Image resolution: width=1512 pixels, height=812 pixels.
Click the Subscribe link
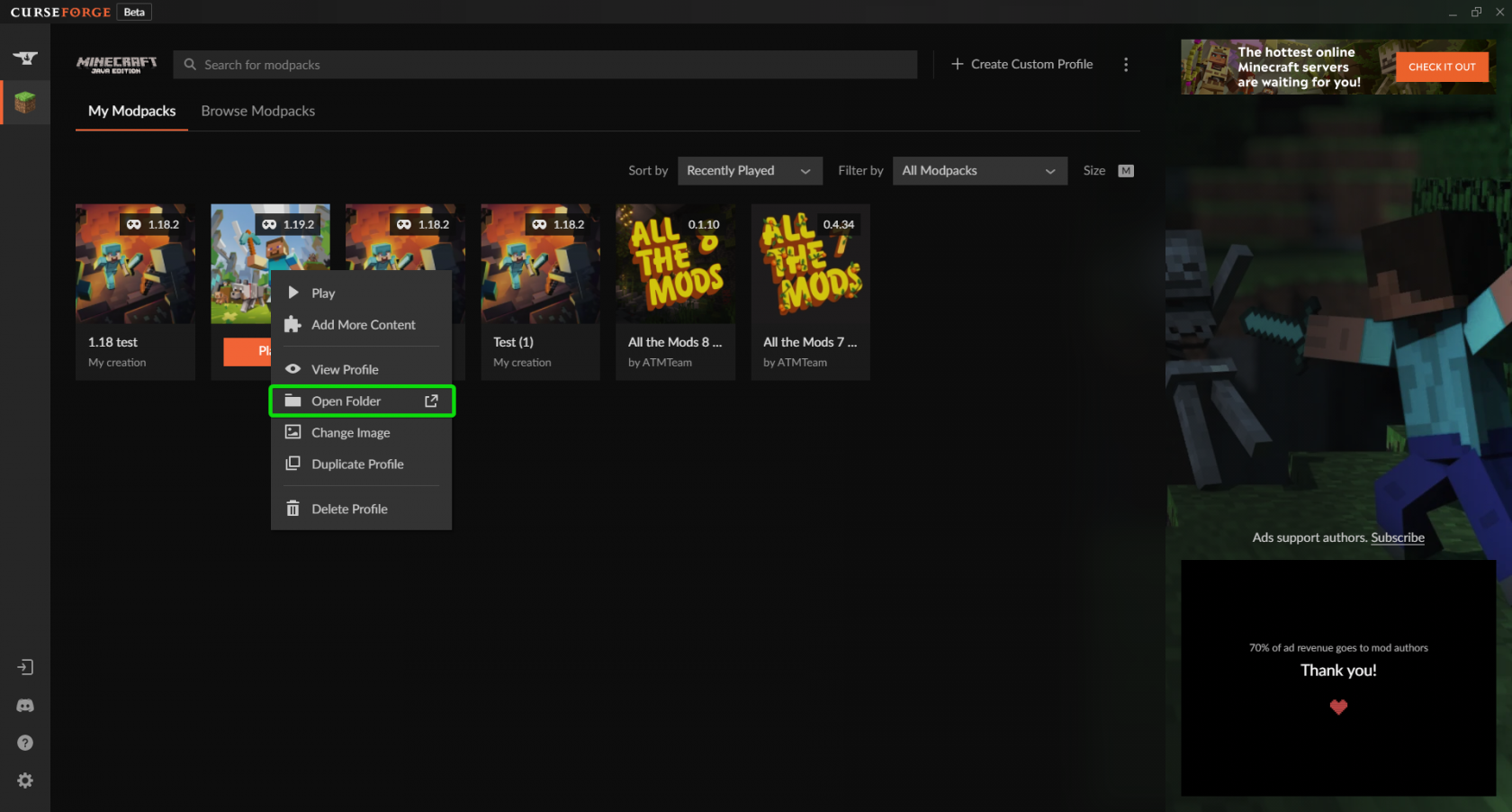[x=1398, y=537]
